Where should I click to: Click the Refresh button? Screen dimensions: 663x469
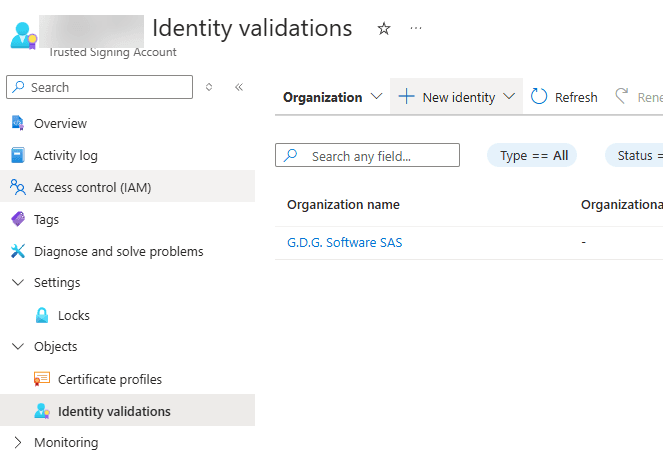565,97
